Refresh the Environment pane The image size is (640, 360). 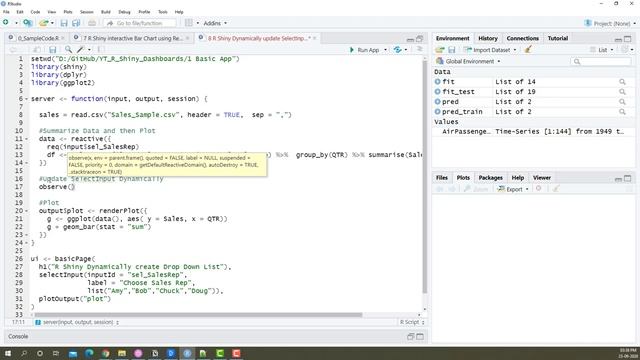[624, 49]
